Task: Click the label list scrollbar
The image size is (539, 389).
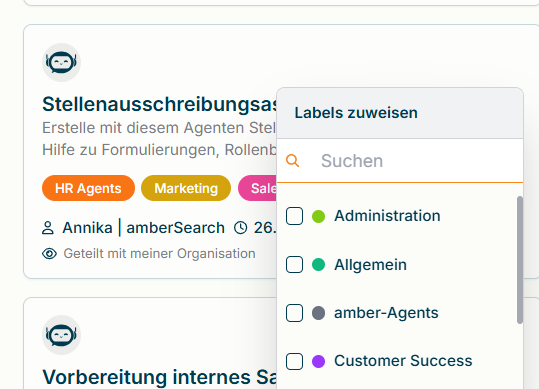Action: tap(520, 260)
